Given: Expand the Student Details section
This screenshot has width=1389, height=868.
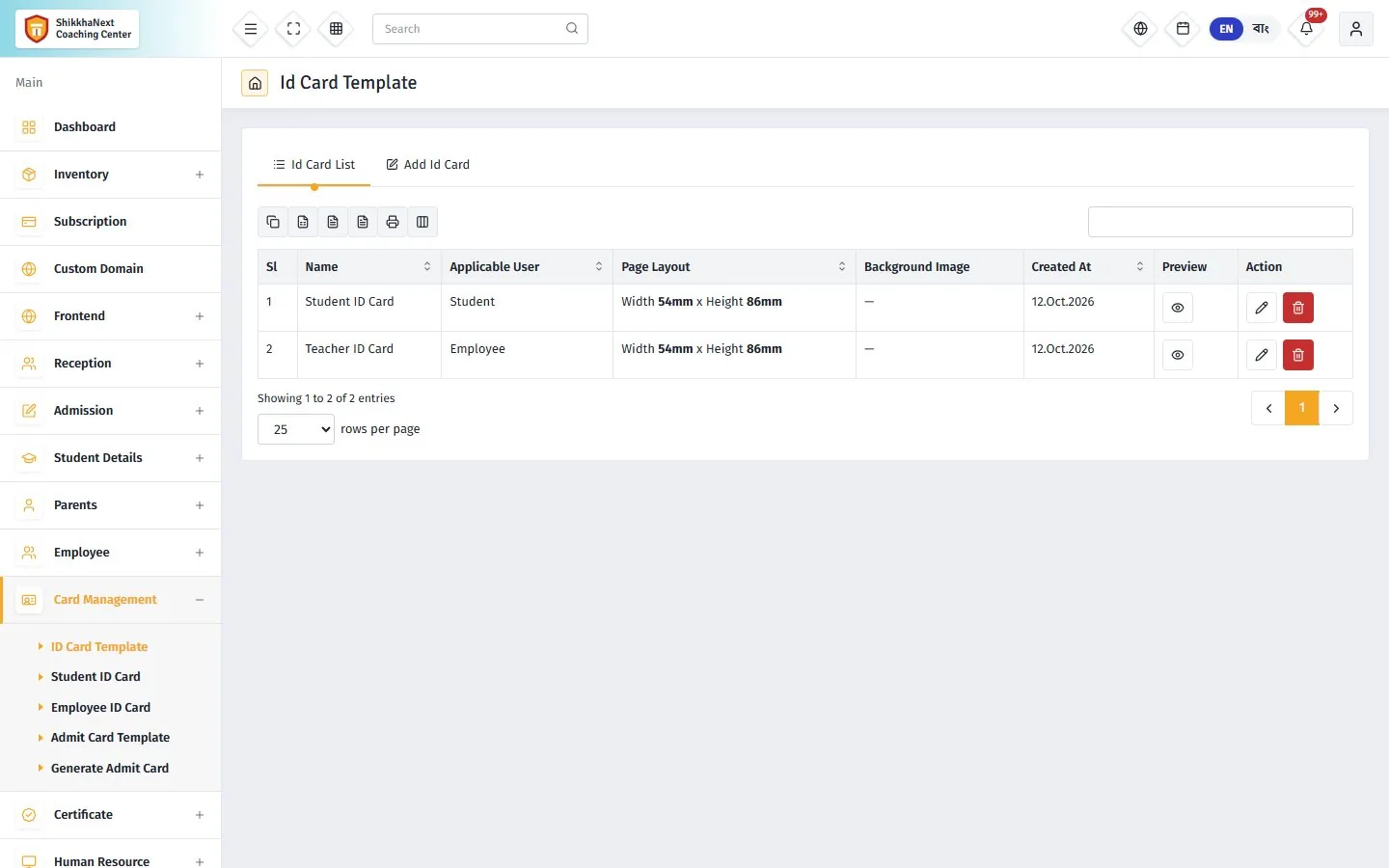Looking at the screenshot, I should [111, 458].
